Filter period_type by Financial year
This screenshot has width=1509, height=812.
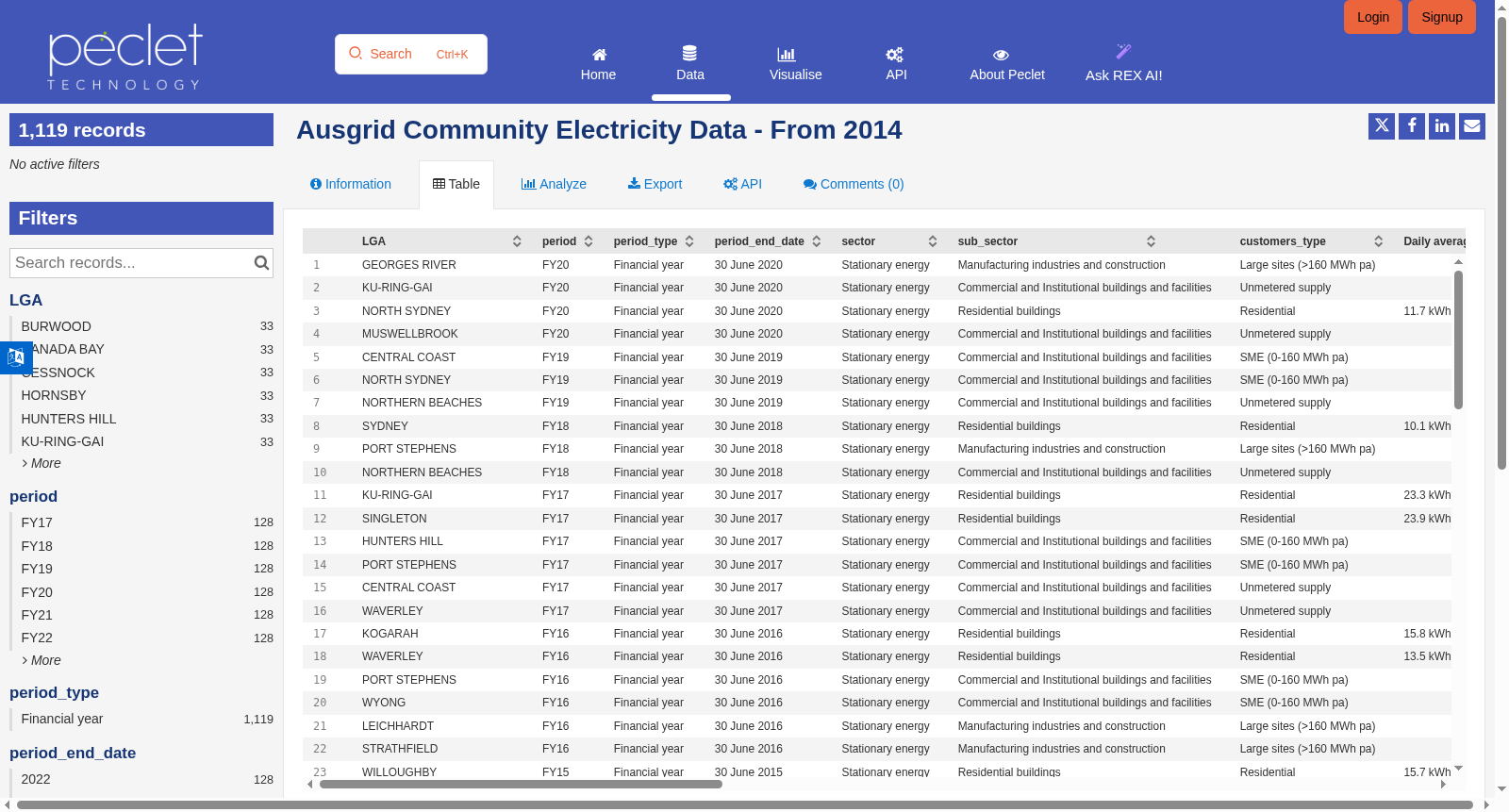pos(141,719)
